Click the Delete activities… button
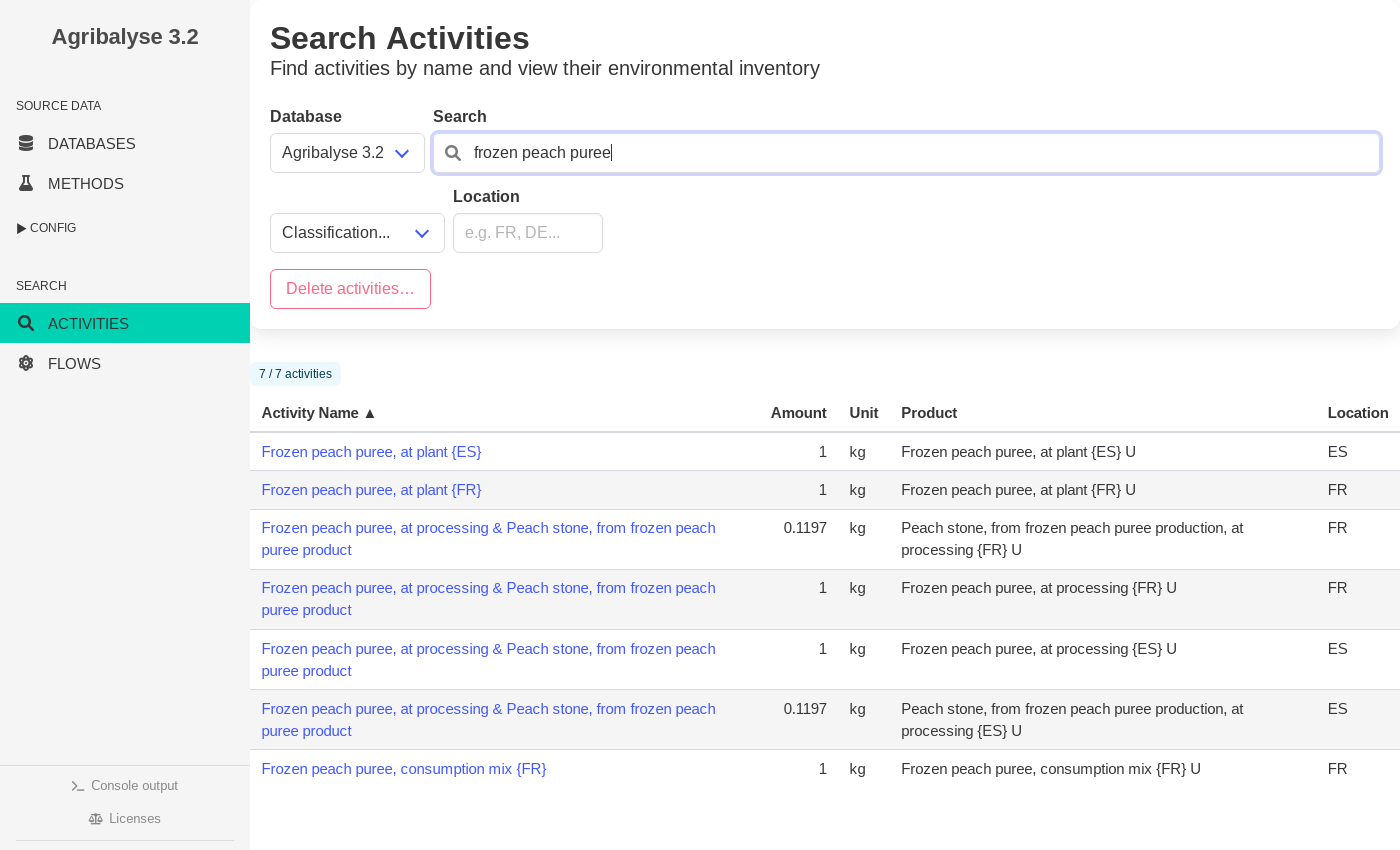1400x850 pixels. point(350,289)
